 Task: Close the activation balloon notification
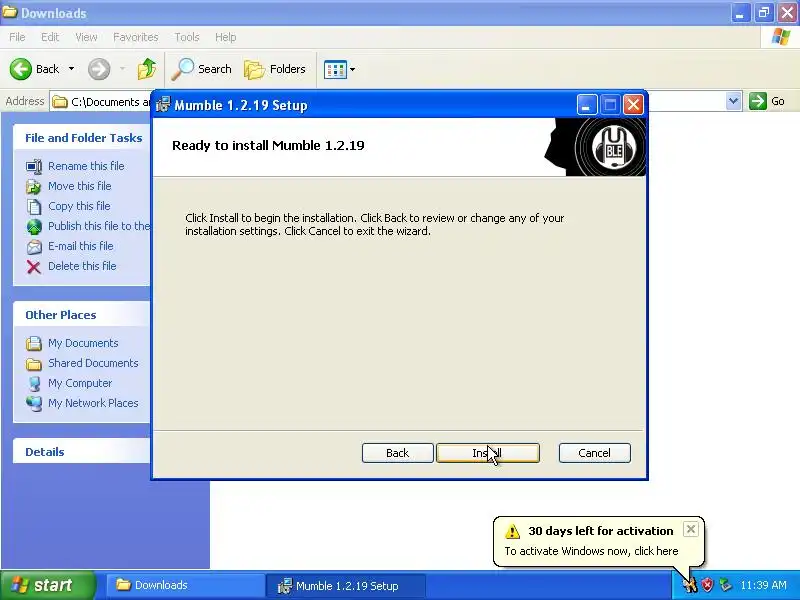(x=690, y=529)
